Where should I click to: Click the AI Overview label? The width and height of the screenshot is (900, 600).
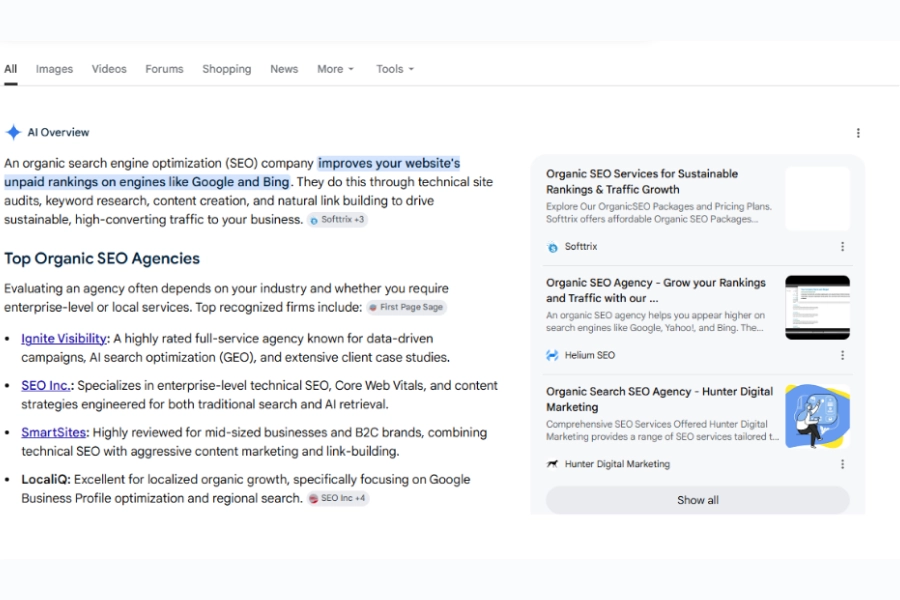click(59, 133)
